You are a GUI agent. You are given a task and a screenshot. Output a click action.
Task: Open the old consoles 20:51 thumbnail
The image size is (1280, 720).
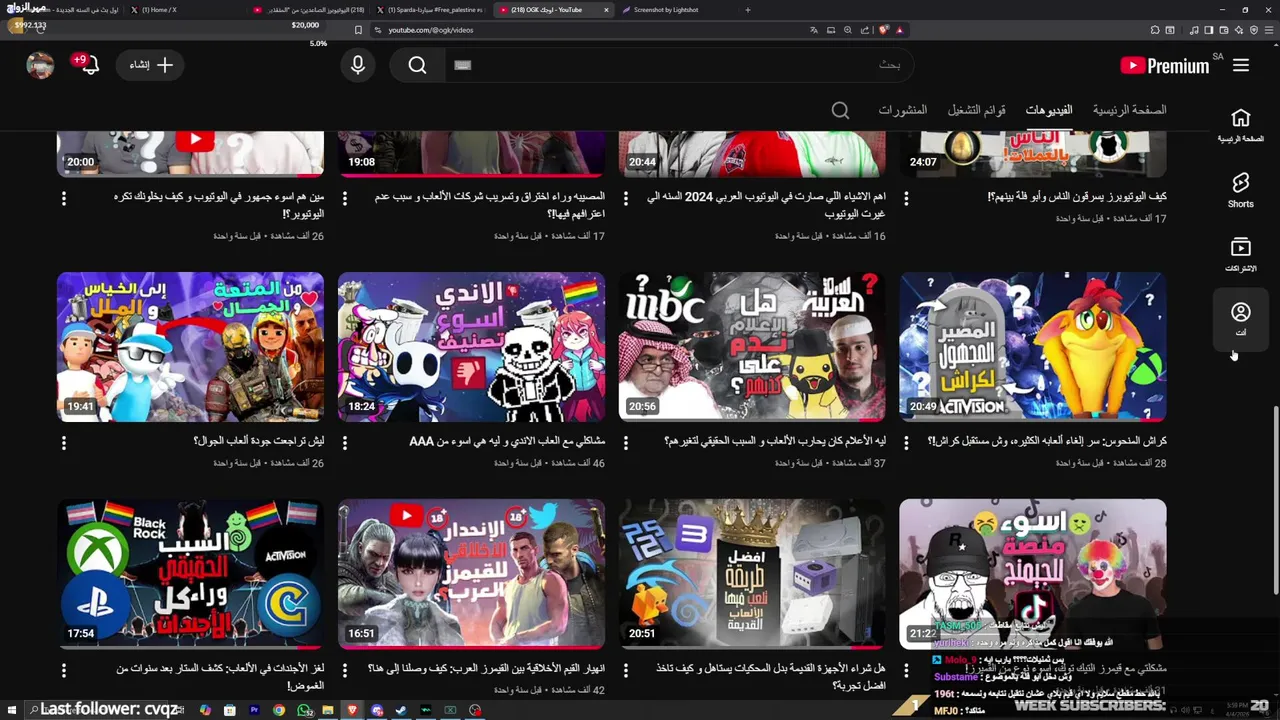(752, 574)
